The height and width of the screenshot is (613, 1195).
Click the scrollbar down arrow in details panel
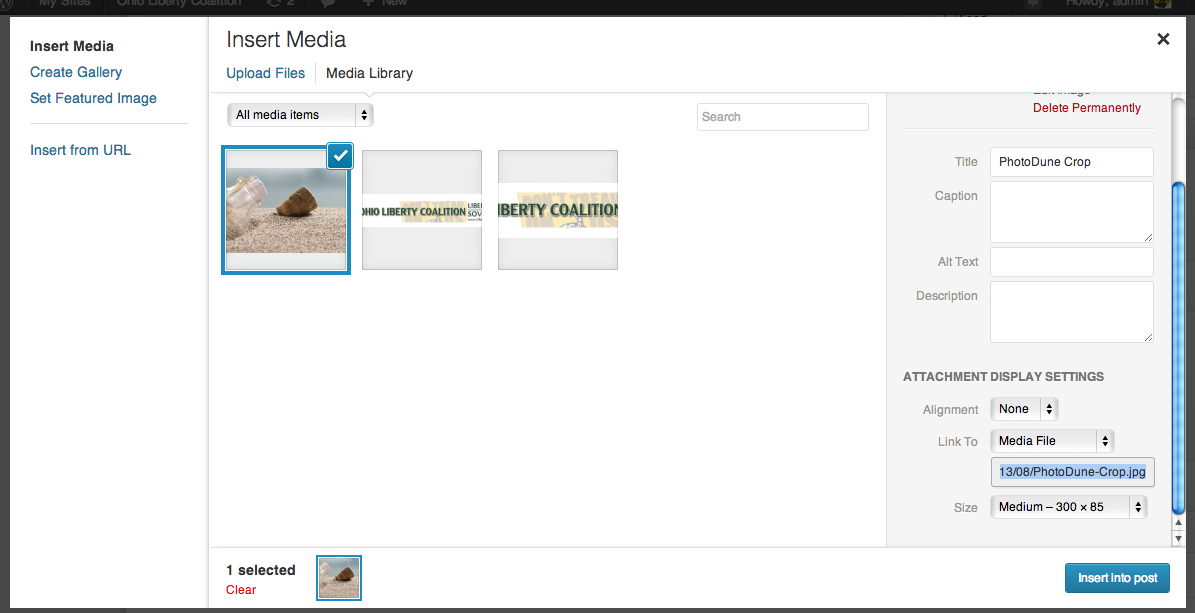(x=1178, y=538)
